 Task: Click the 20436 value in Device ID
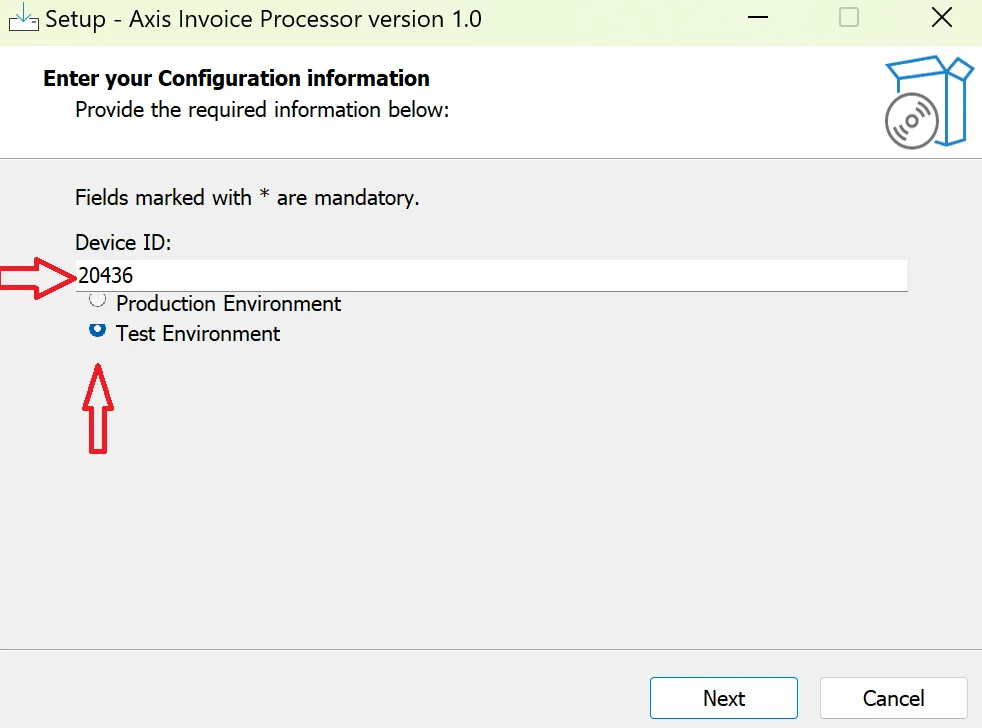(106, 276)
